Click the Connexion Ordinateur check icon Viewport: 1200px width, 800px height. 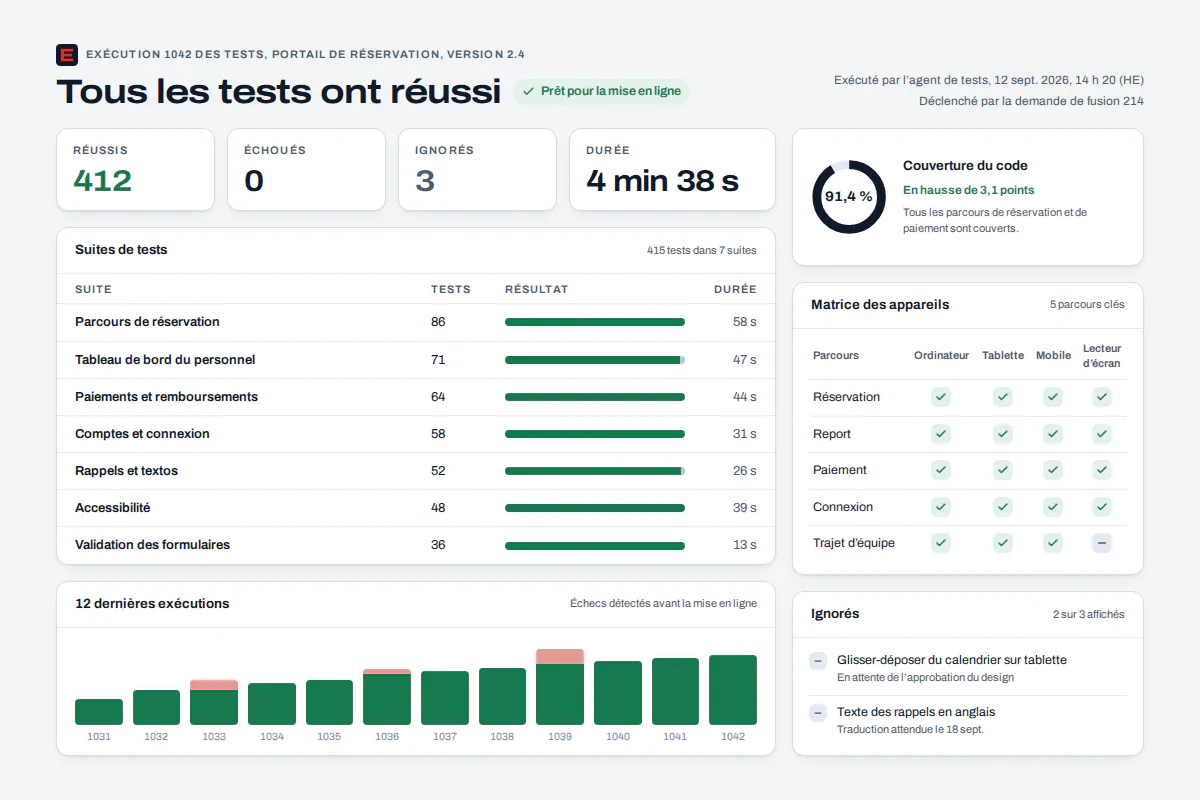coord(941,507)
